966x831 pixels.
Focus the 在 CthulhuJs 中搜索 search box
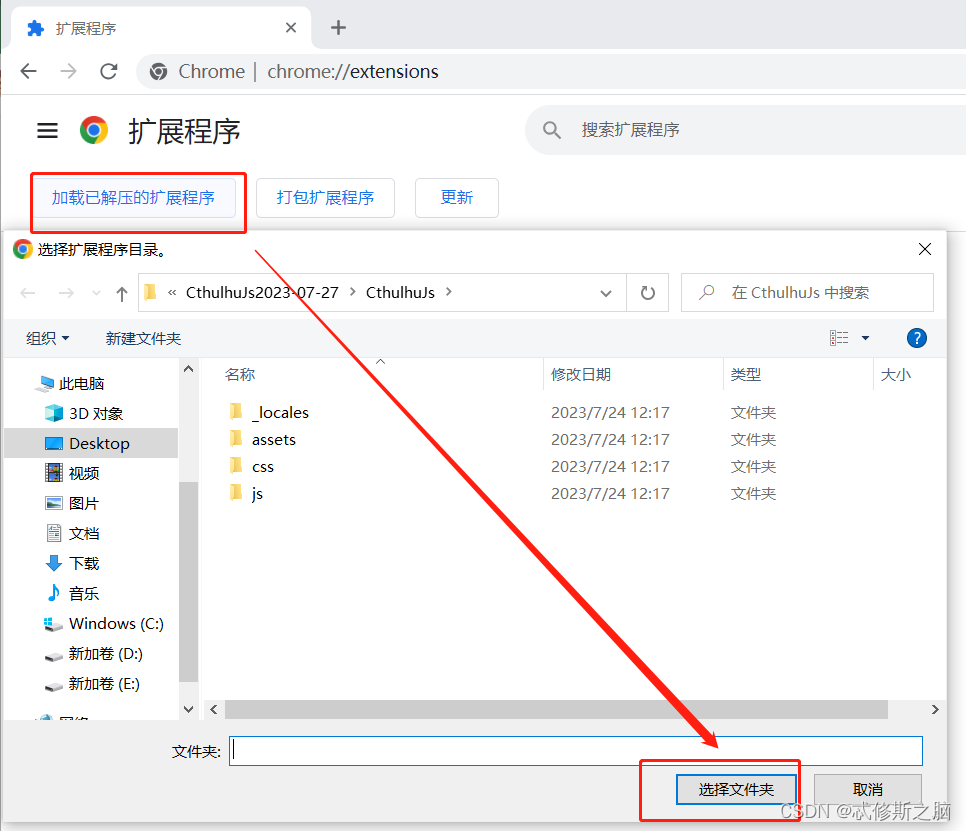pos(807,293)
